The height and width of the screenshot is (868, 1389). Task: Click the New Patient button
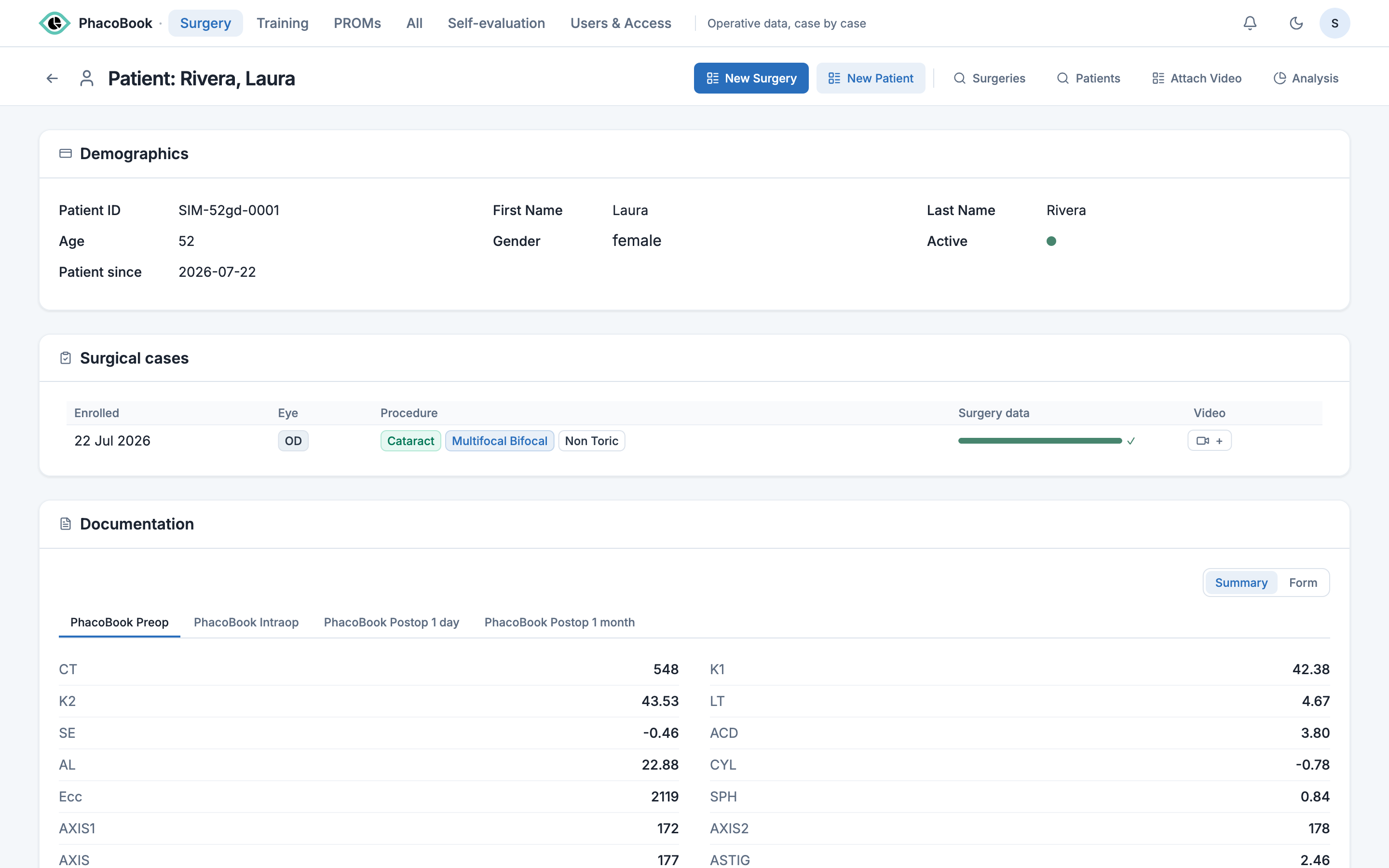coord(871,78)
